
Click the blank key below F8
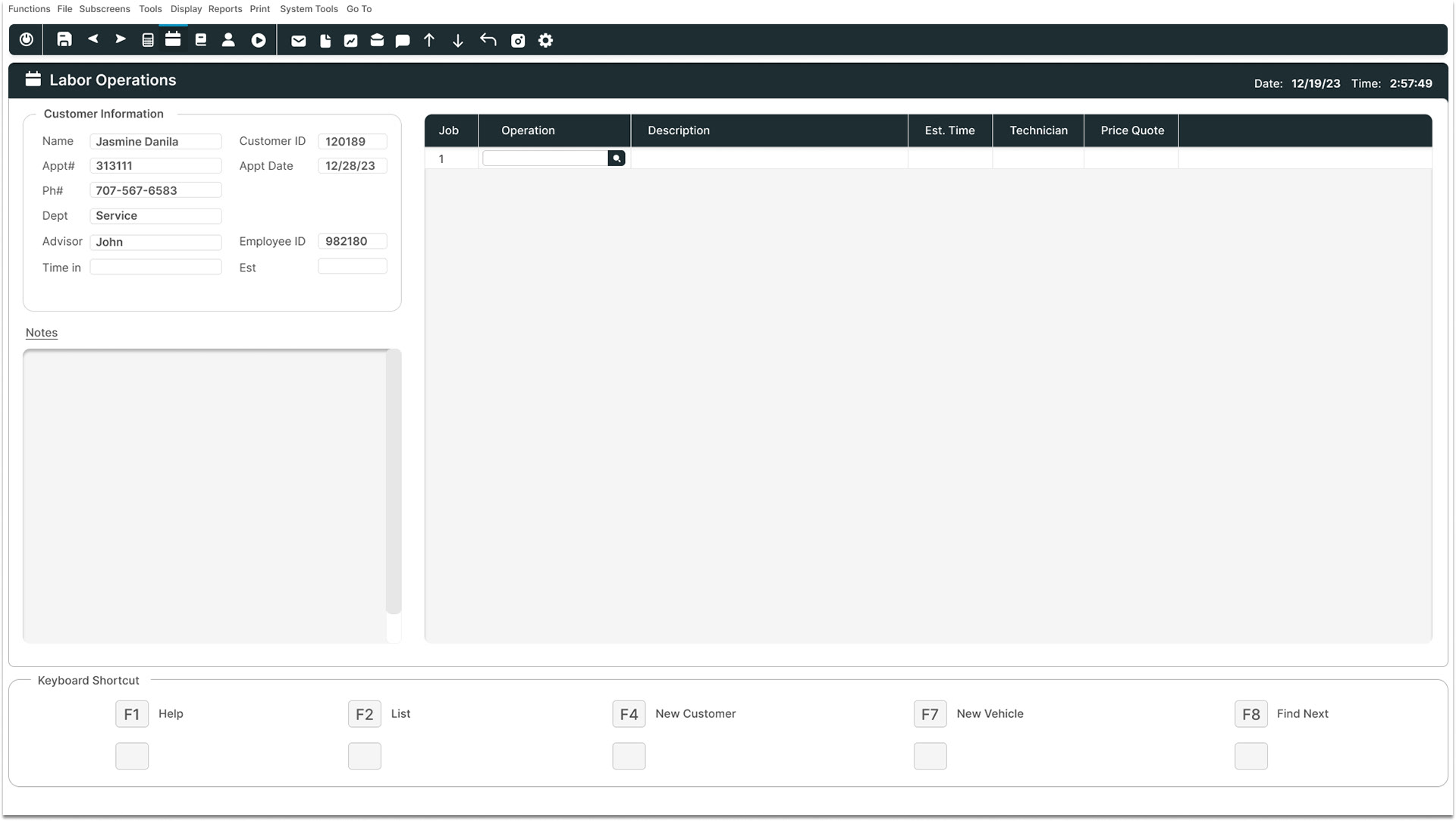coord(1251,756)
